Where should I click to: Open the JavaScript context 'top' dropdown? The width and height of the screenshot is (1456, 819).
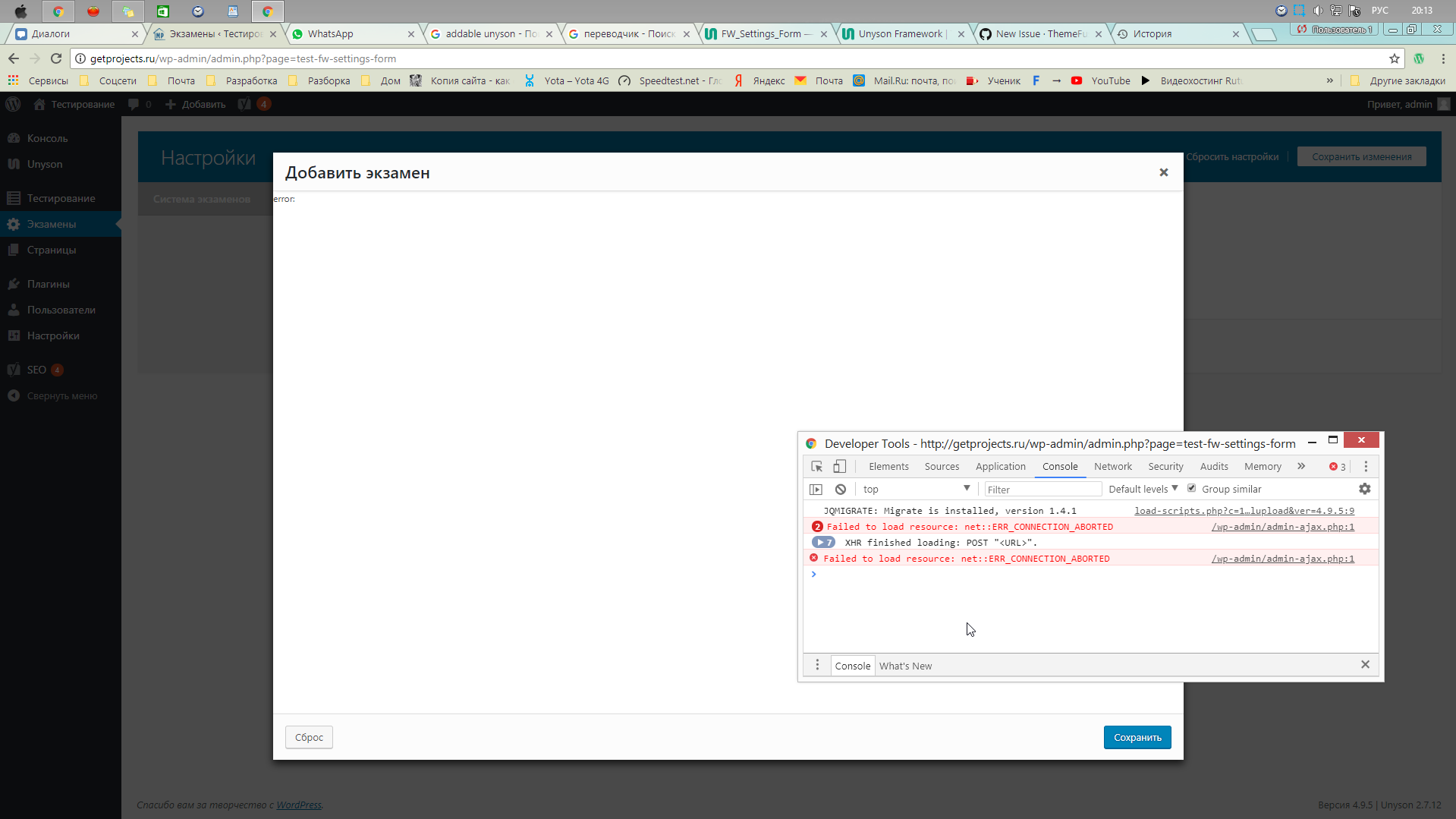click(916, 489)
